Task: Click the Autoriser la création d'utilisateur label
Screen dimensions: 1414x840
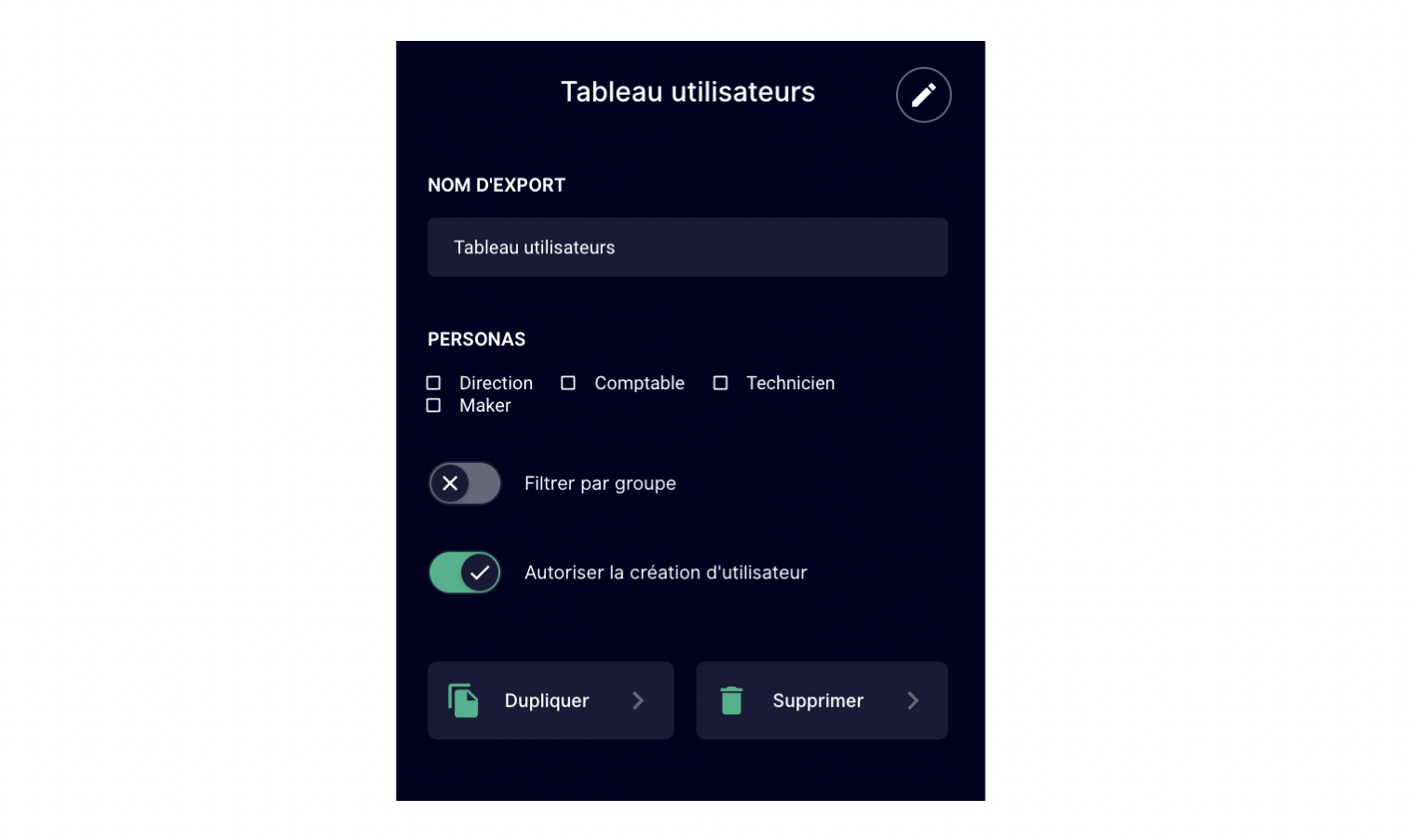Action: (x=666, y=573)
